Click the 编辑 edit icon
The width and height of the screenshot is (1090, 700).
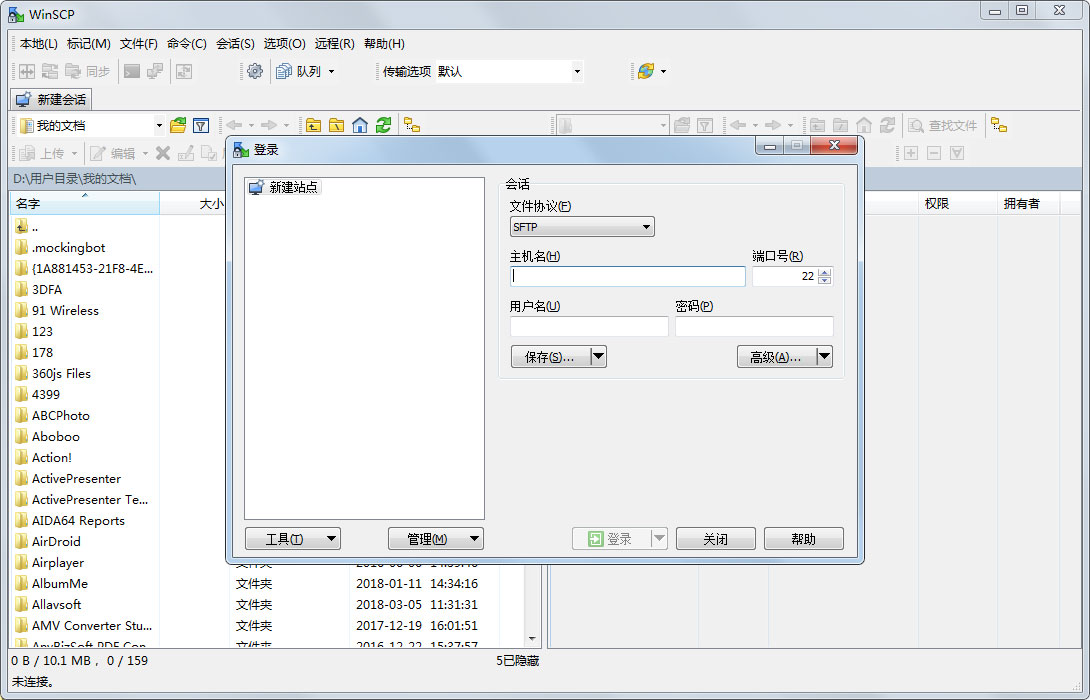98,153
